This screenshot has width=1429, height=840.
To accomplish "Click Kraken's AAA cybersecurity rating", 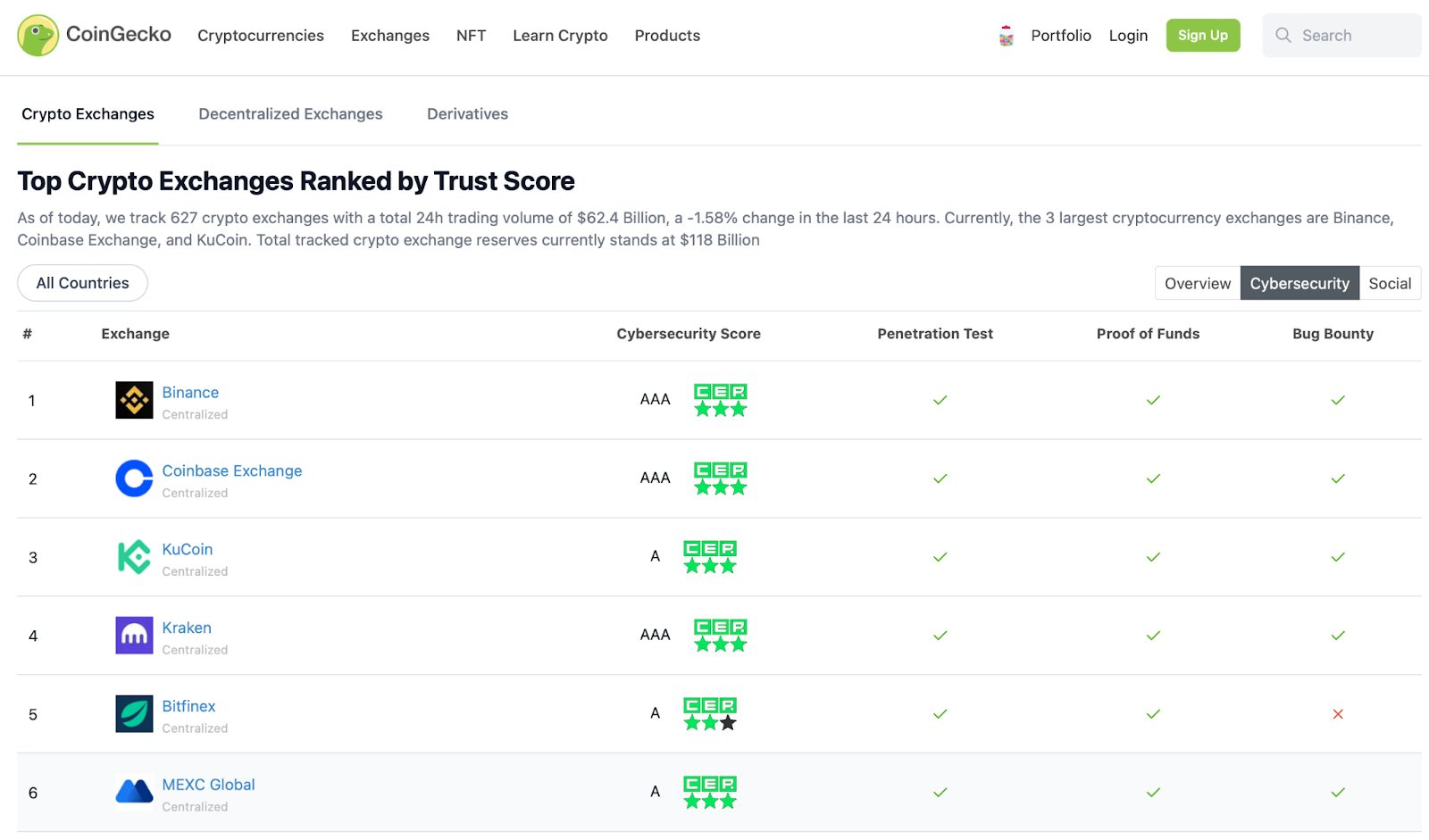I will click(x=655, y=636).
